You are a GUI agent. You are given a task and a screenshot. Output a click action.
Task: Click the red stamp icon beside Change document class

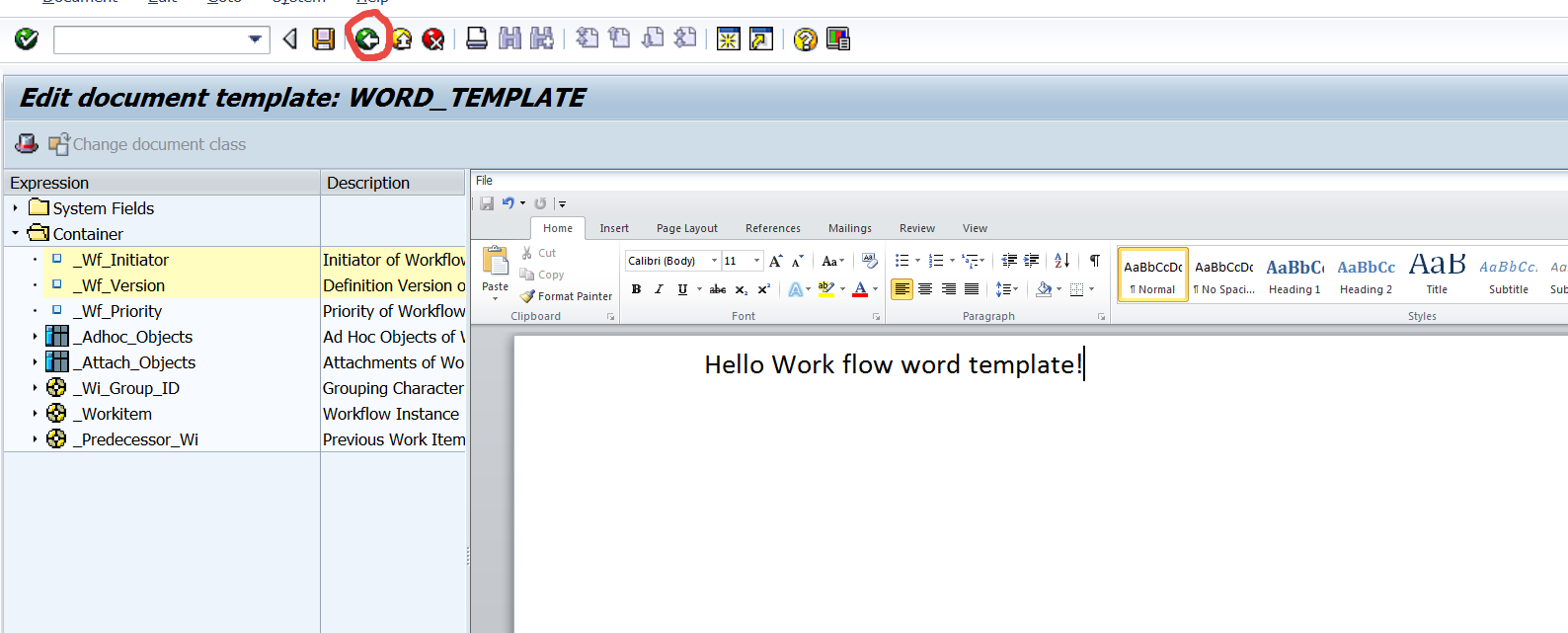coord(27,144)
